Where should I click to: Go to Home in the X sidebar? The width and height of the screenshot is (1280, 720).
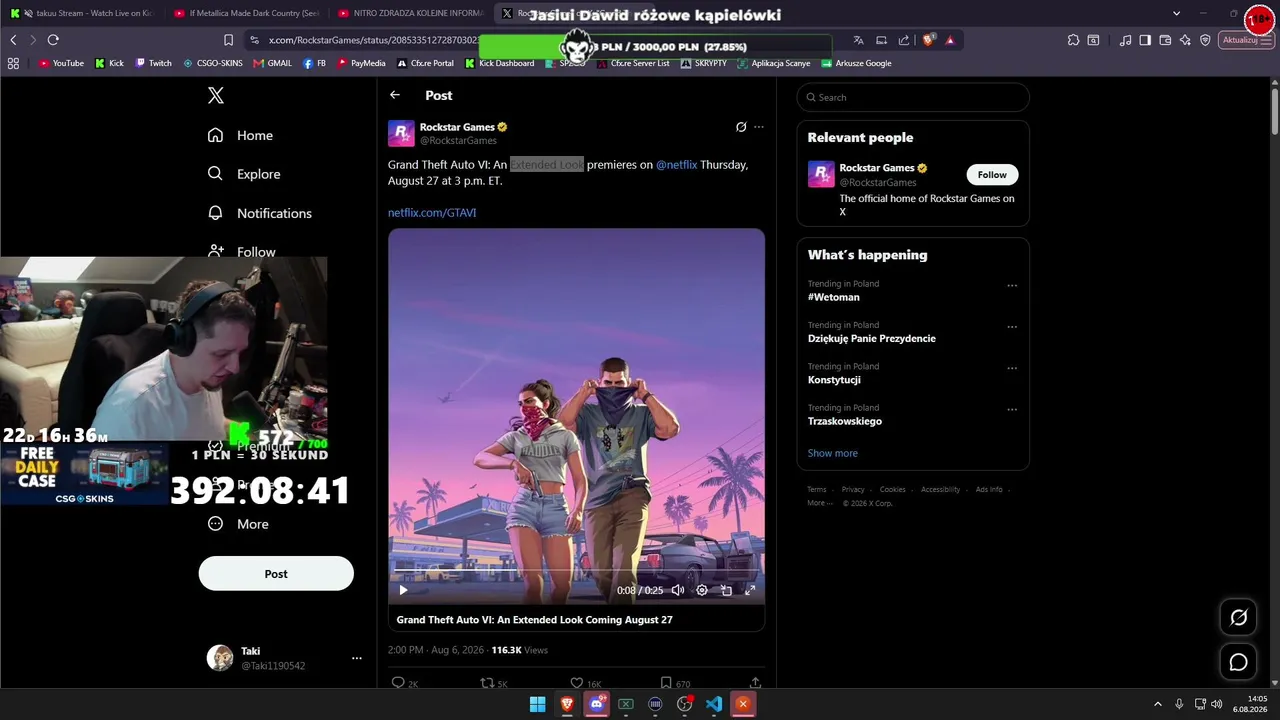point(240,135)
